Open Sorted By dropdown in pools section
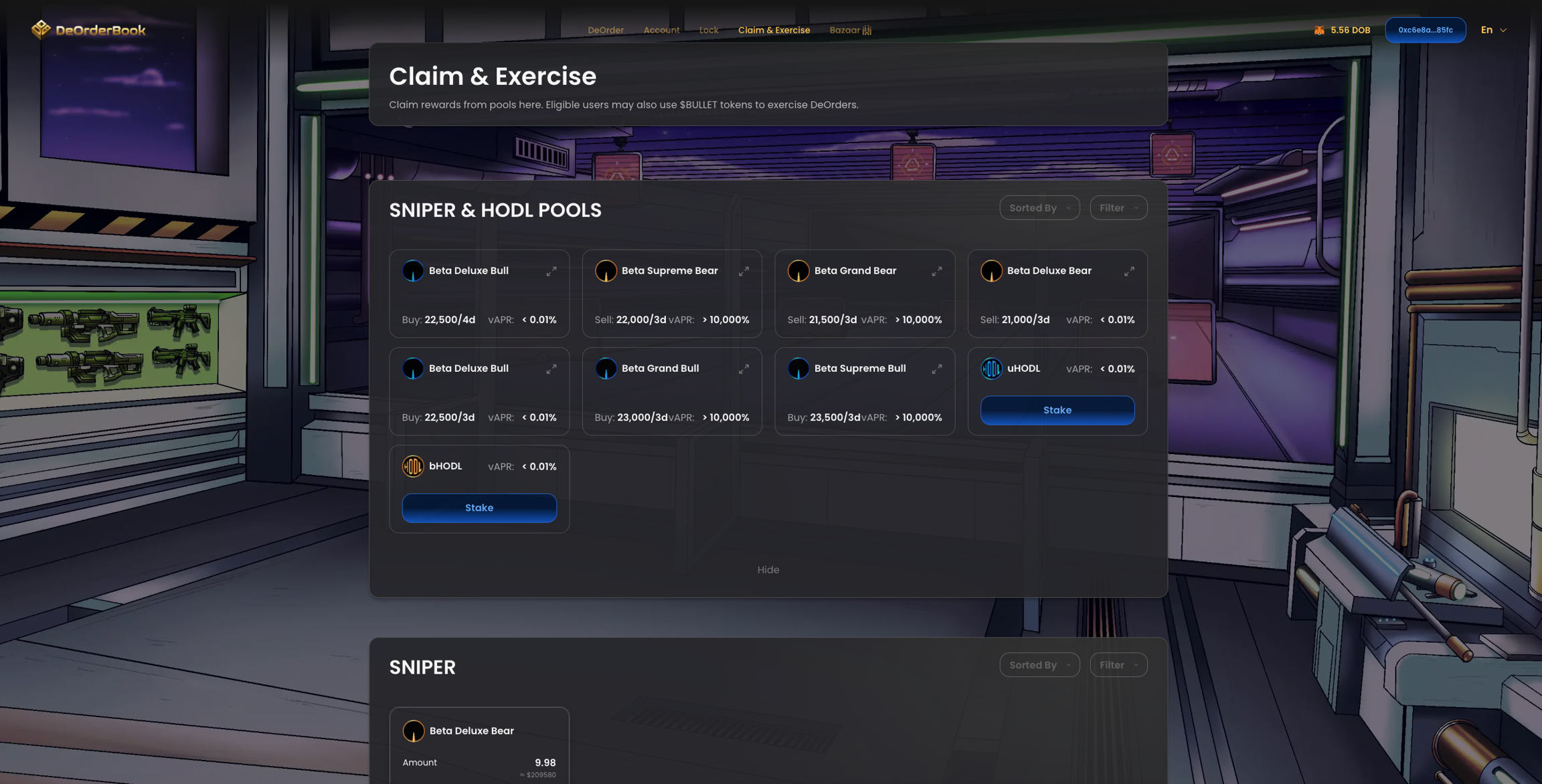This screenshot has height=784, width=1542. [x=1039, y=208]
